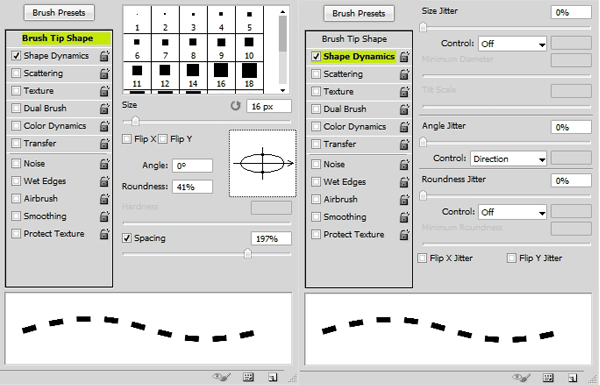Image resolution: width=600 pixels, height=385 pixels.
Task: Toggle Color Dynamics lock in Shape Dynamics view
Action: click(404, 127)
